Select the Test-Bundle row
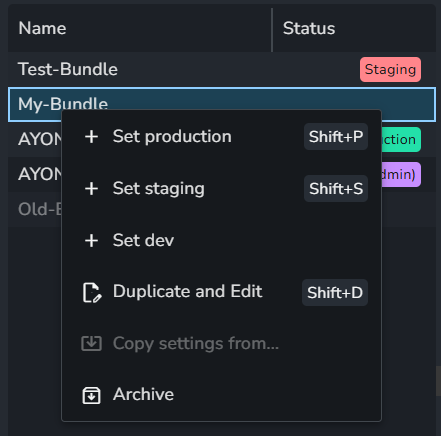Screen dimensions: 441x436 point(222,69)
